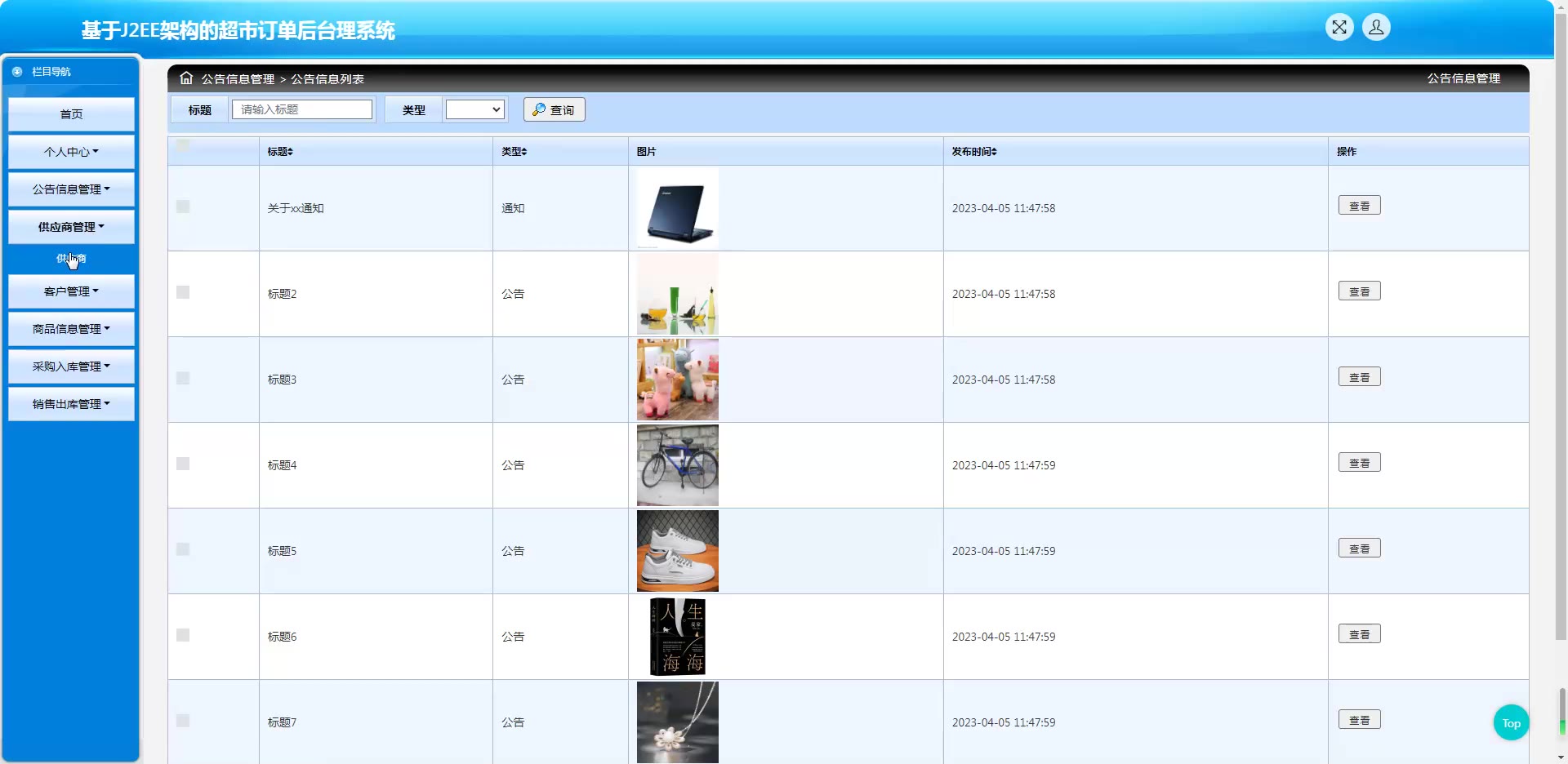
Task: Toggle the select-all checkbox in table header
Action: 183,145
